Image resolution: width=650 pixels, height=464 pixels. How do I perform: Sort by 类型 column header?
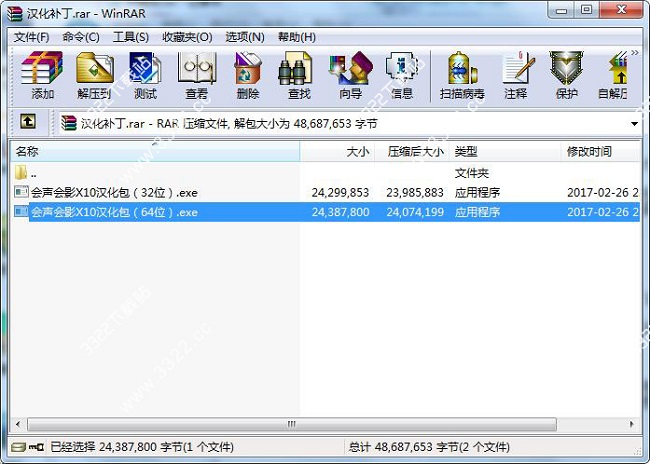coord(505,152)
